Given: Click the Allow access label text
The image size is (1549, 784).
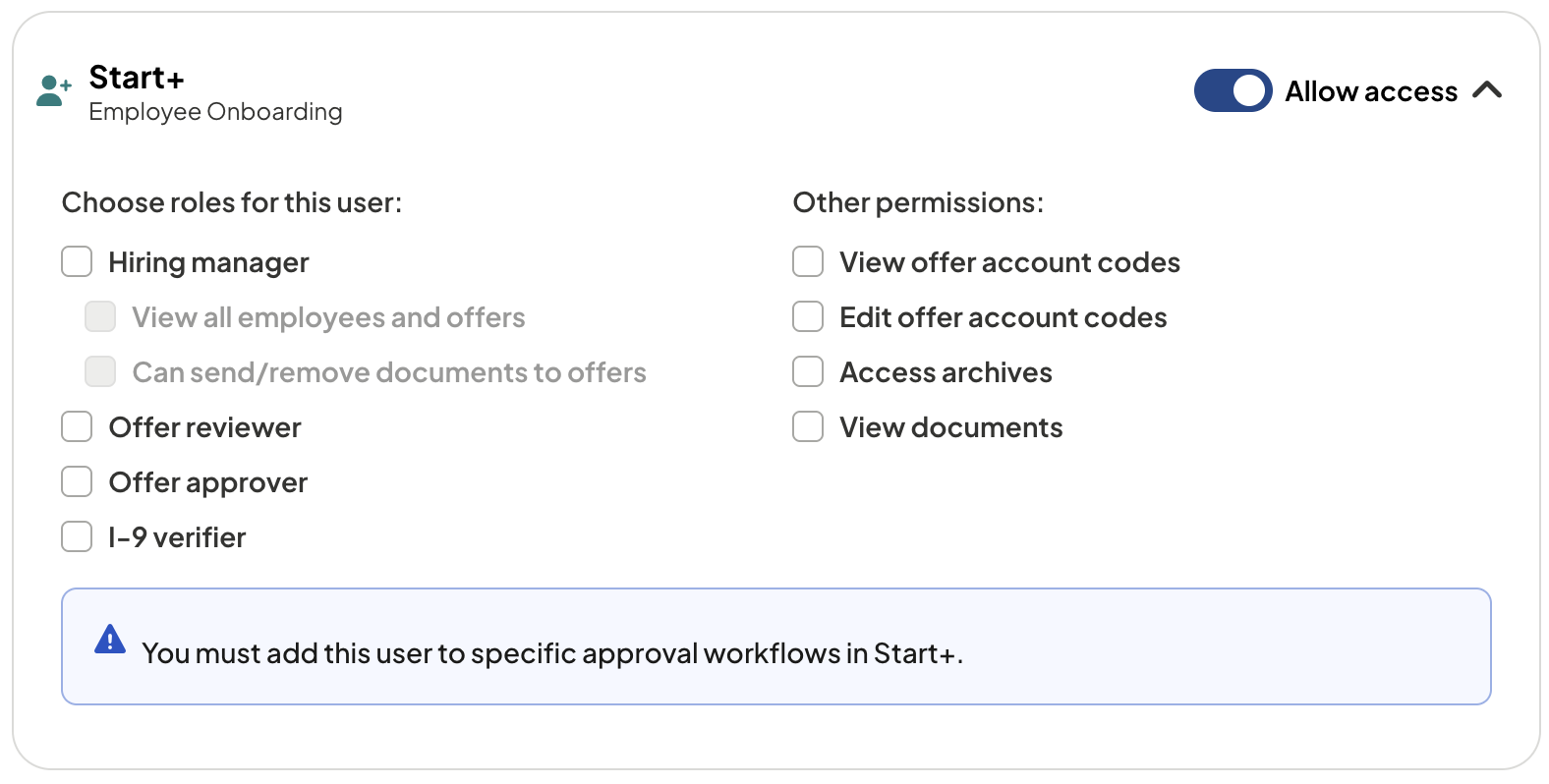Looking at the screenshot, I should pyautogui.click(x=1371, y=91).
